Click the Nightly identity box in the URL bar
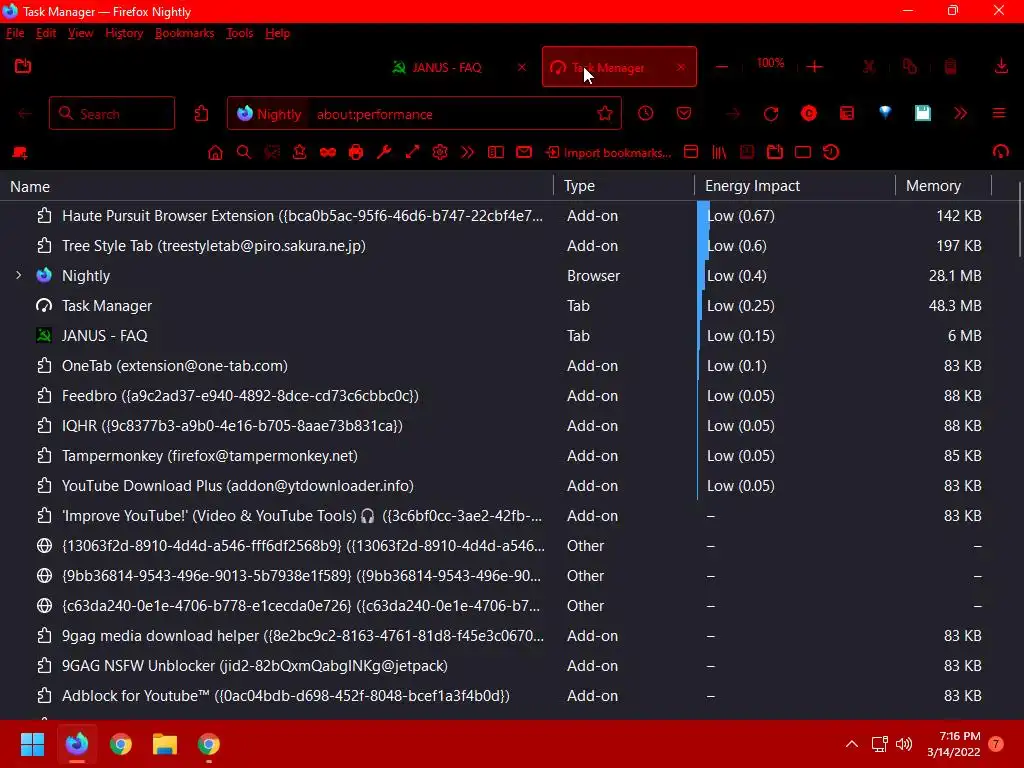Screen dimensions: 1024x768 pos(270,114)
